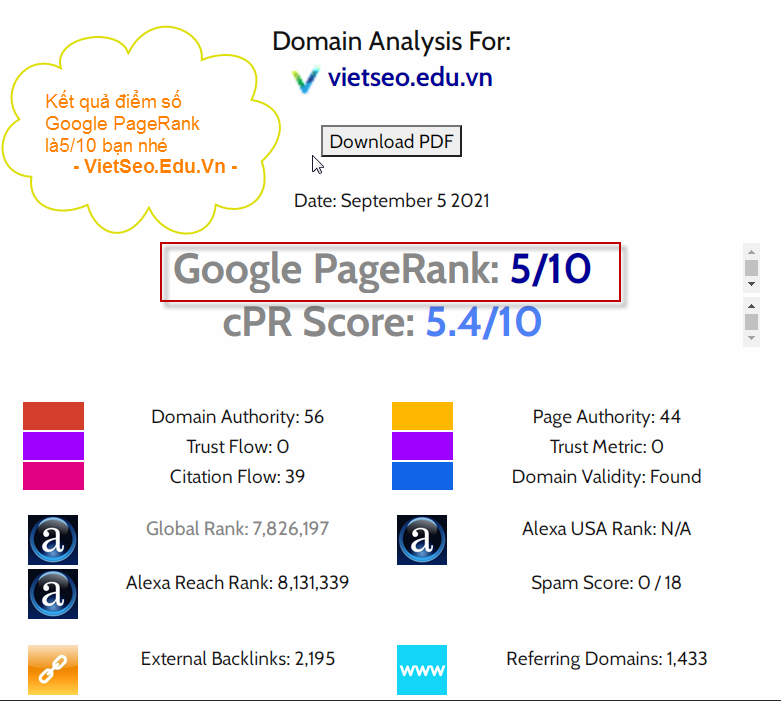Click the blue Domain Validity color block

click(422, 476)
